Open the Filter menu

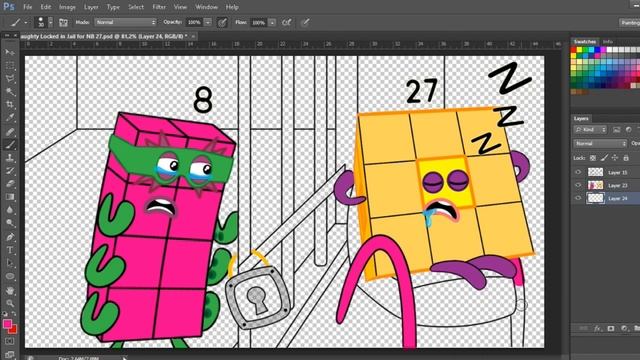pyautogui.click(x=159, y=7)
